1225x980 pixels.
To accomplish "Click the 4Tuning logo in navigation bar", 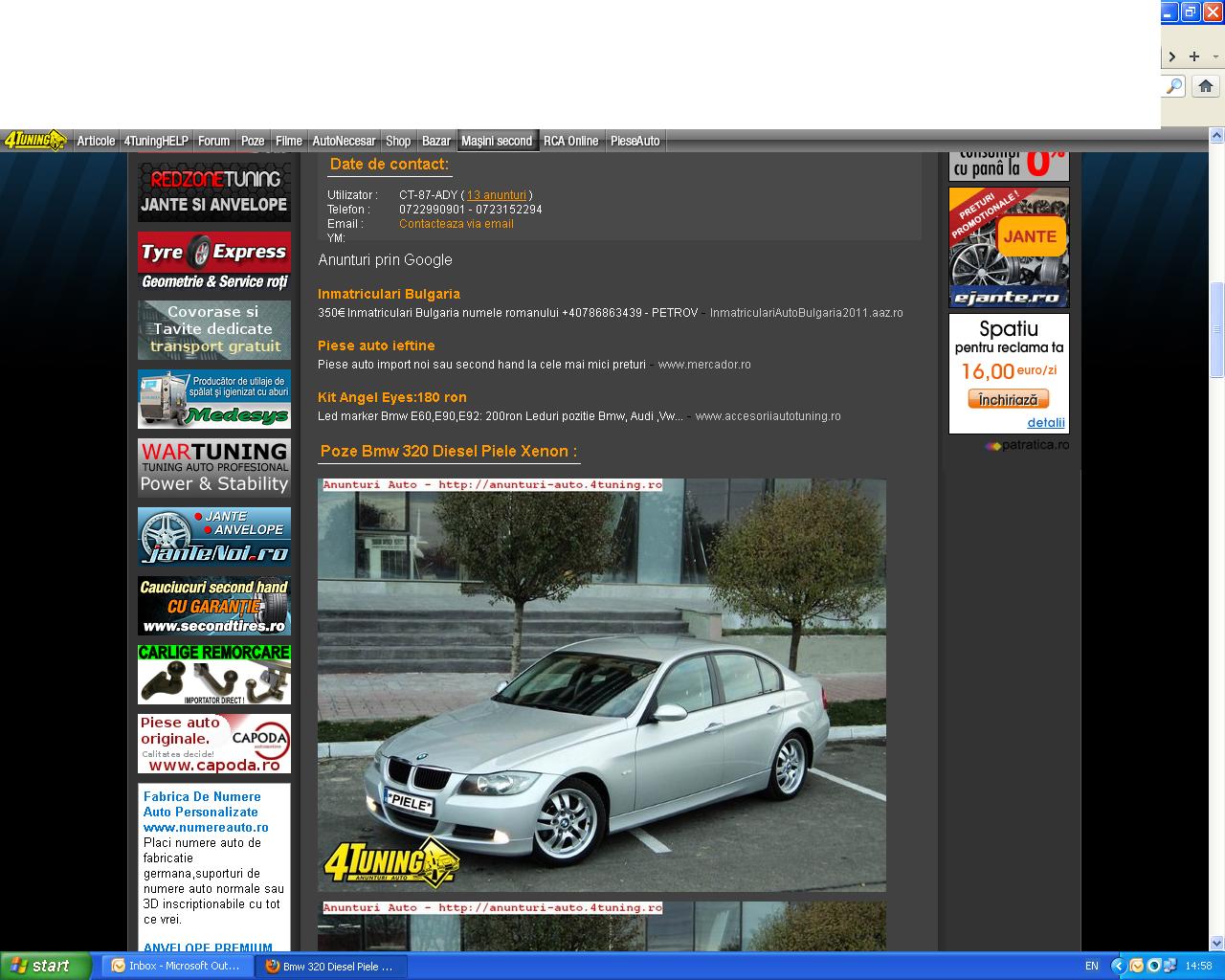I will point(34,141).
